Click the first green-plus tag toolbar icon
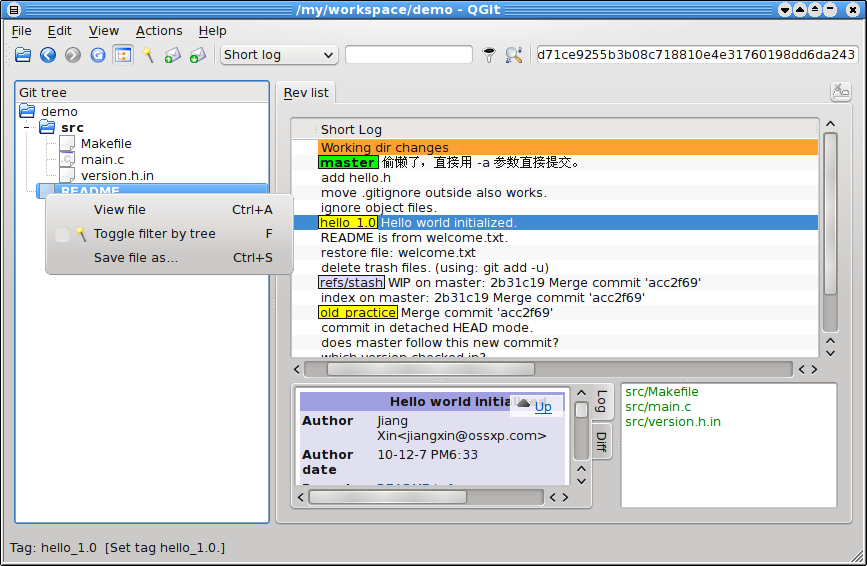 [x=173, y=55]
